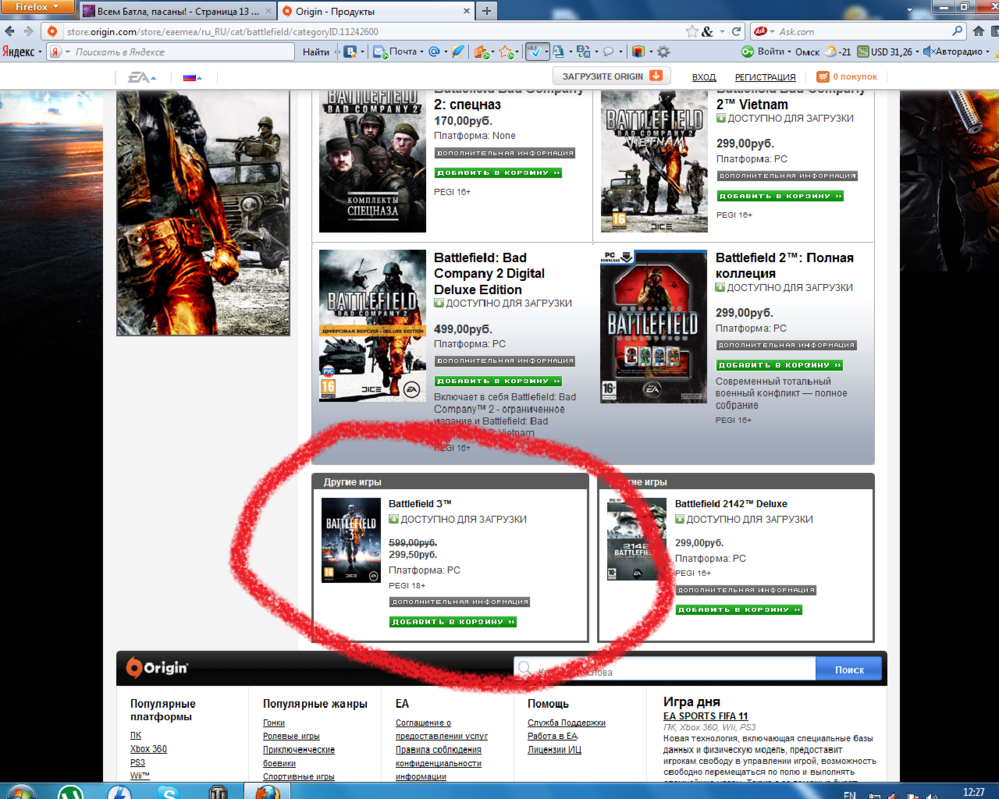This screenshot has width=999, height=799.
Task: Open the Xbox 360 platform link
Action: 148,749
